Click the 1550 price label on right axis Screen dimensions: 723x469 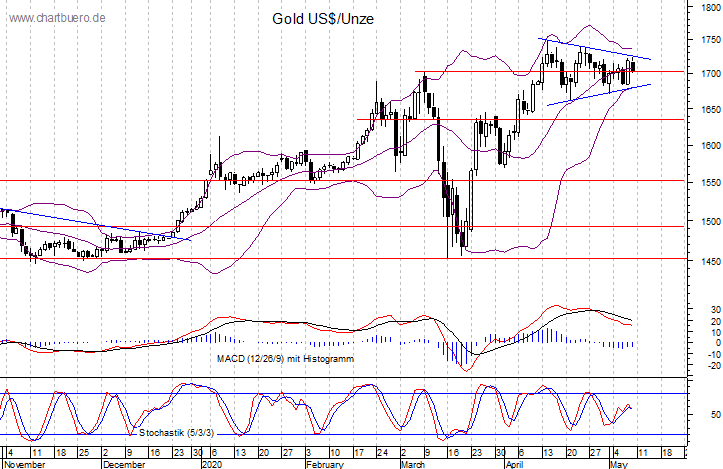711,183
